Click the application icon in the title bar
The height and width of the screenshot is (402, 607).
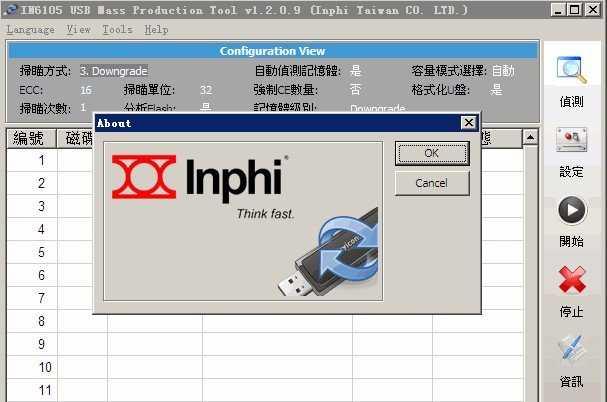[x=9, y=9]
